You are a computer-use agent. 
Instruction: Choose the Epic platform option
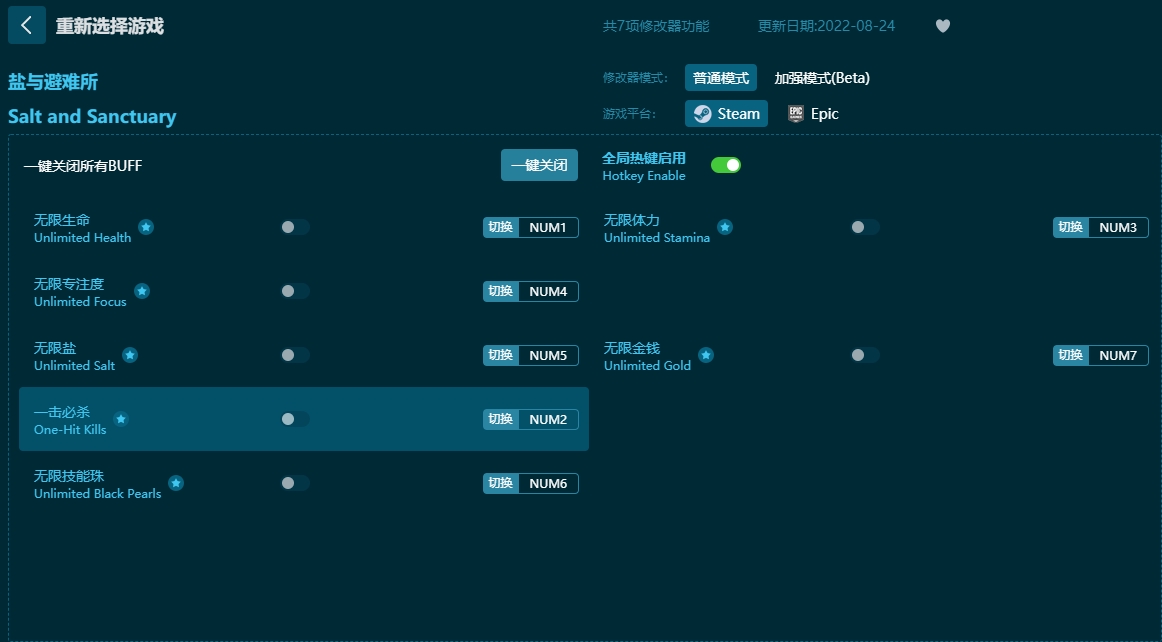813,114
